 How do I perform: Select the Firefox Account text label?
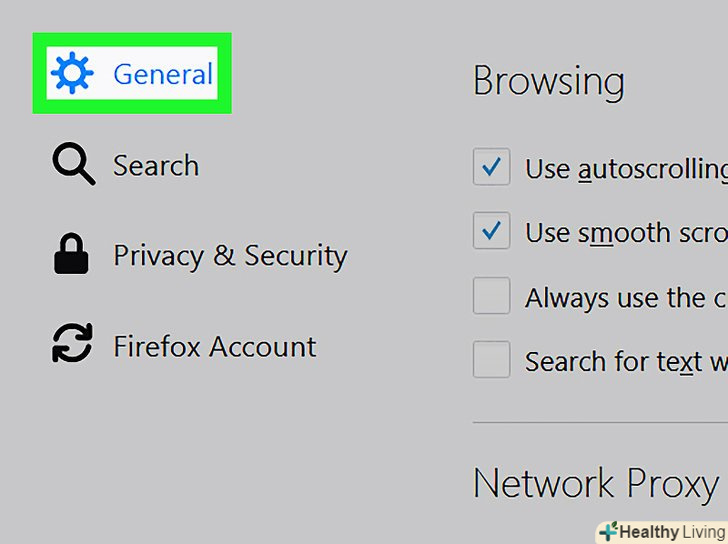(x=214, y=346)
